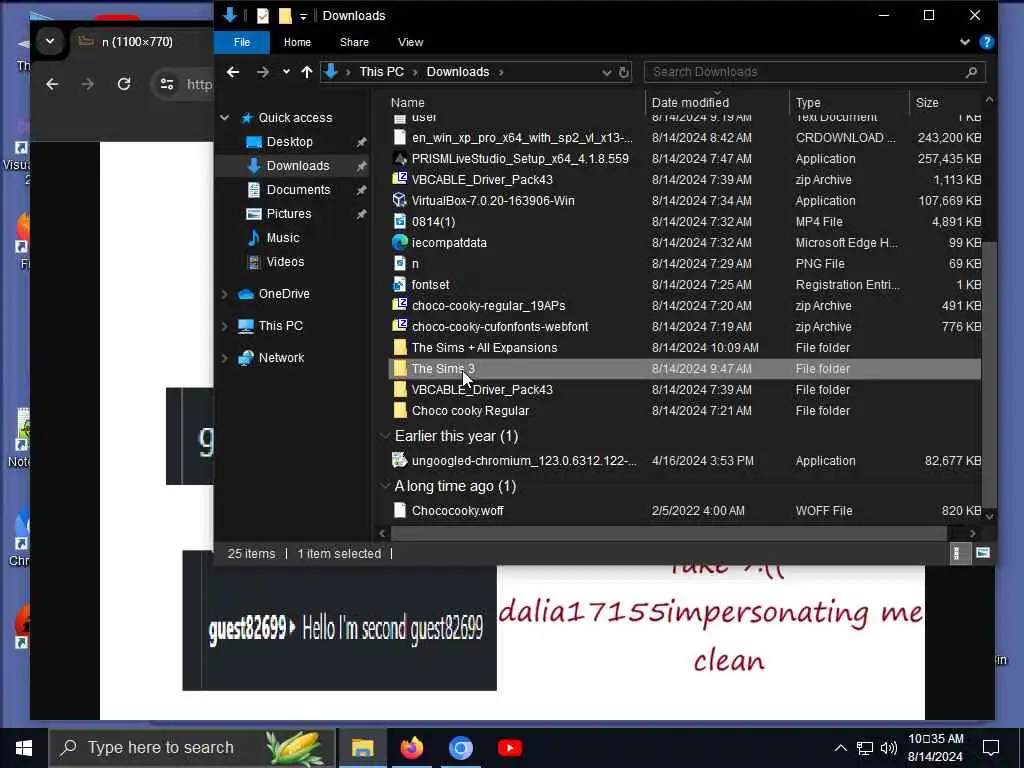Open Music in Quick access

[282, 238]
